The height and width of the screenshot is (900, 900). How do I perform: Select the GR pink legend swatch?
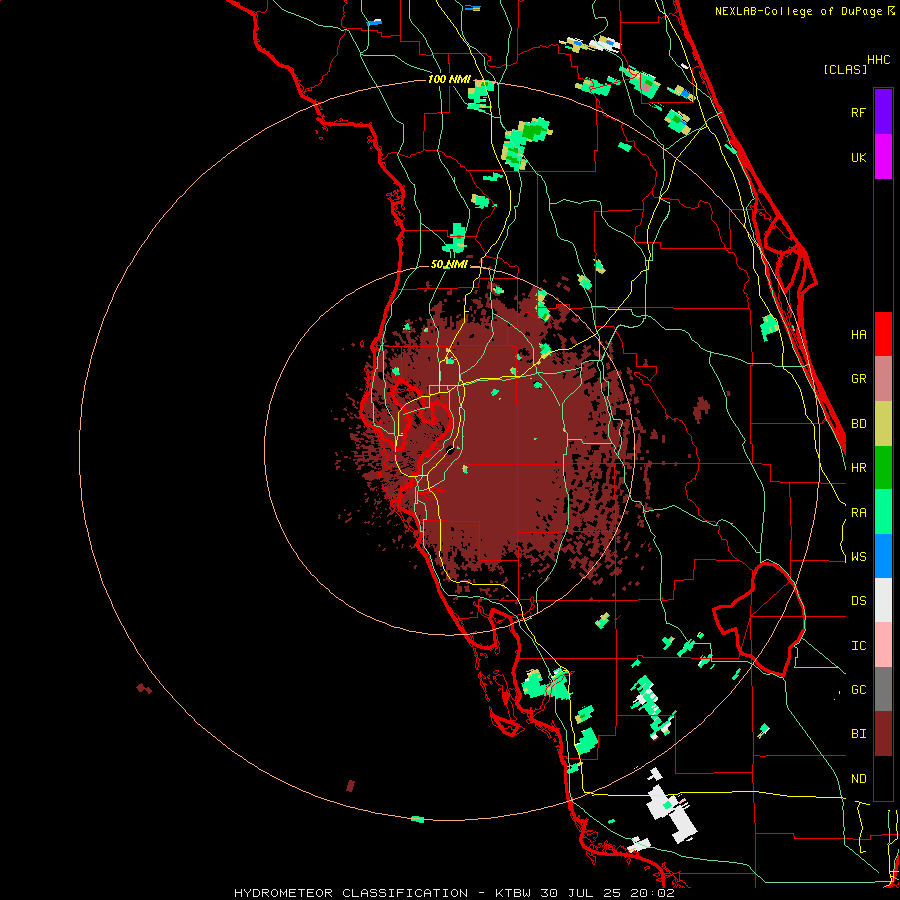[x=883, y=379]
